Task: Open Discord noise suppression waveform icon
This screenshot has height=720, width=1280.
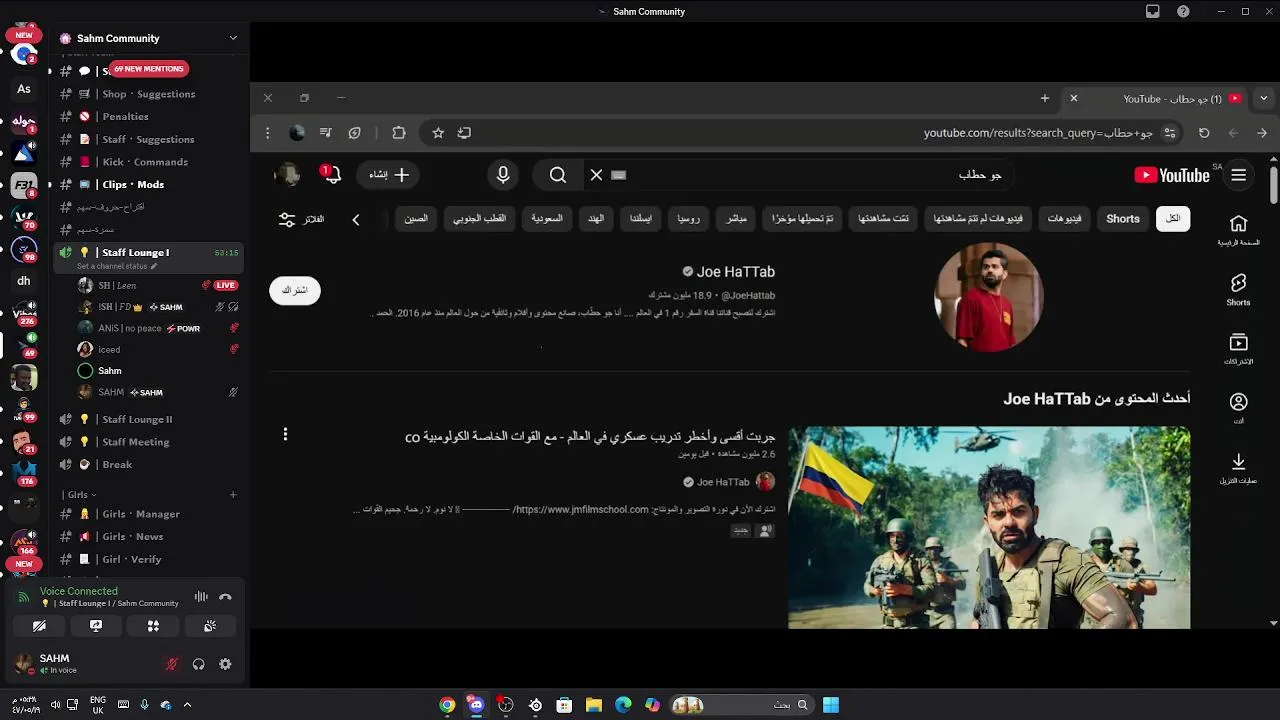Action: (201, 597)
